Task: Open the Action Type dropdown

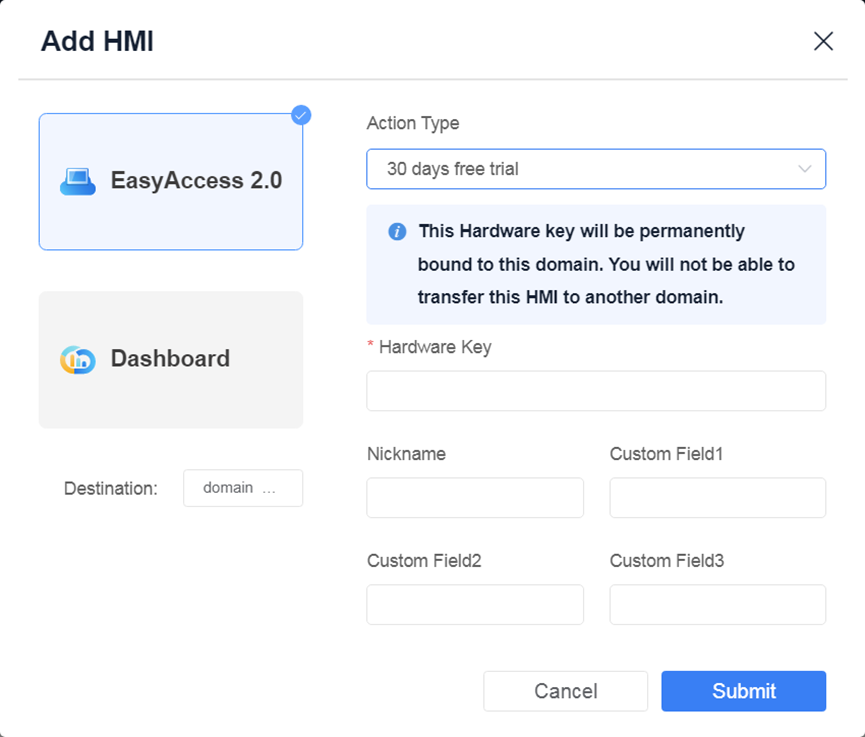Action: pyautogui.click(x=596, y=169)
